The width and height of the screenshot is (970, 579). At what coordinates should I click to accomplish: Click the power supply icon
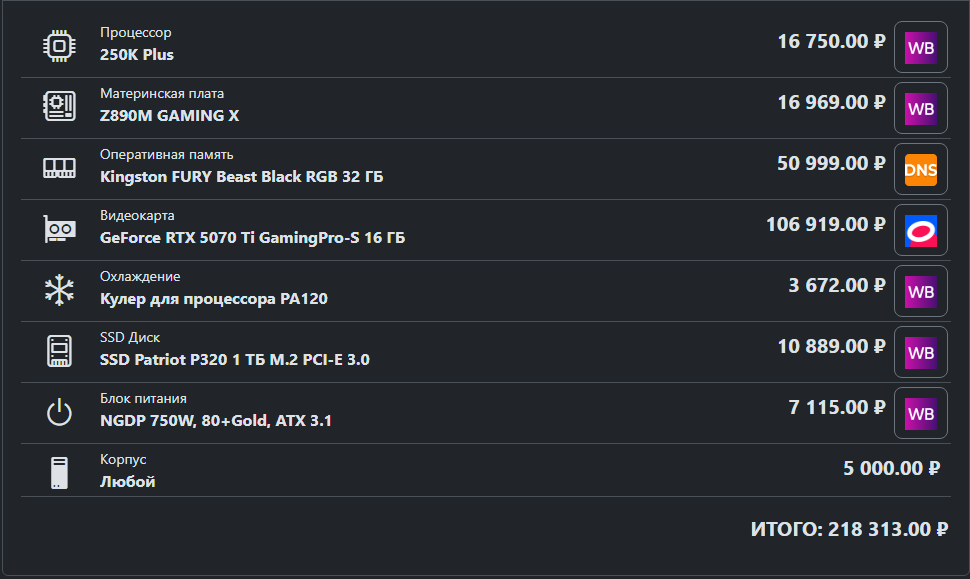(x=59, y=412)
